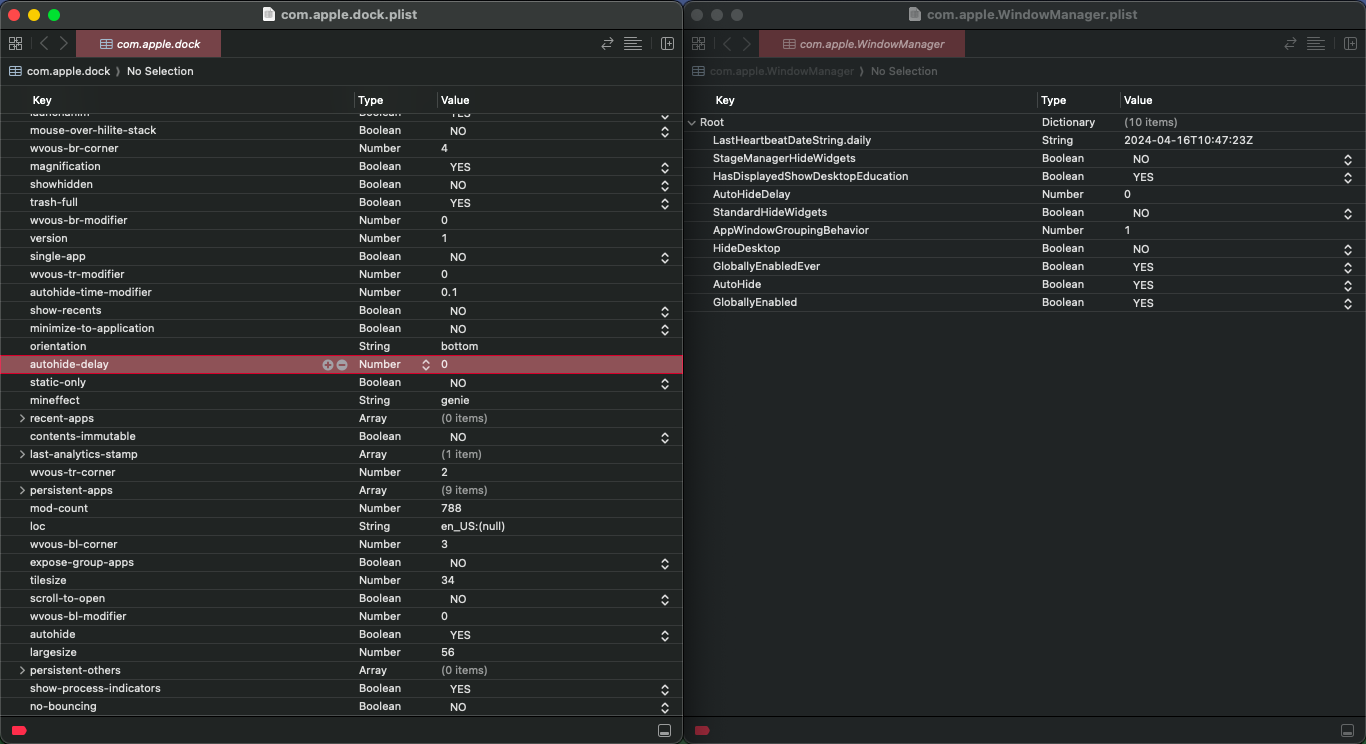1366x744 pixels.
Task: Select the com.apple.dock tab
Action: [148, 44]
